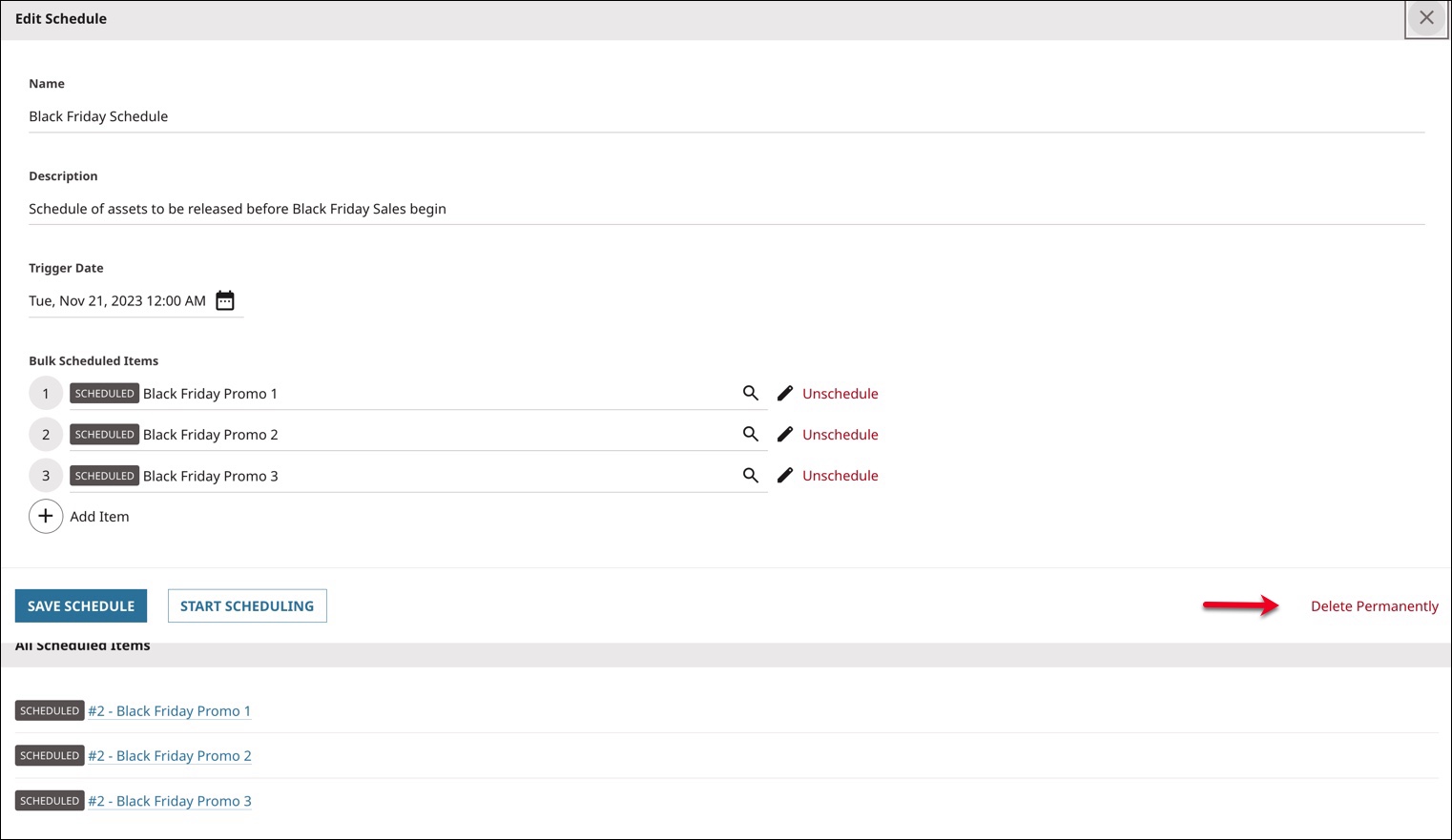The image size is (1452, 840).
Task: Click search icon for Black Friday Promo 1
Action: point(751,393)
